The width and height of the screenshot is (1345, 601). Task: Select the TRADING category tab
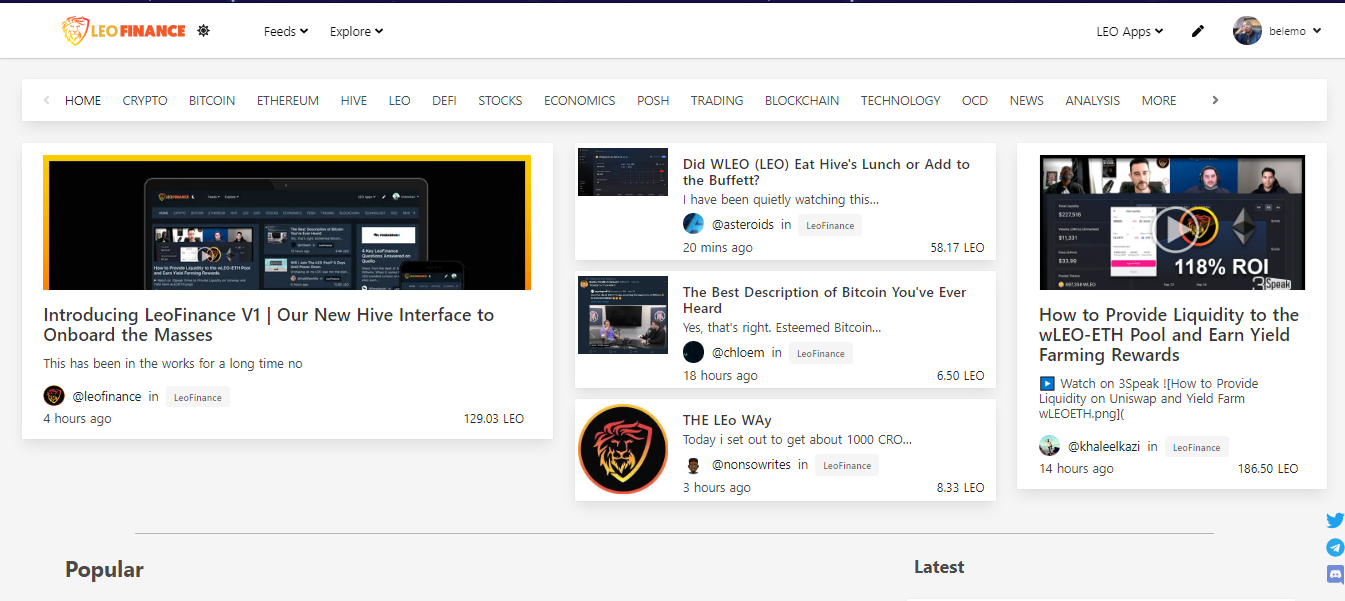(717, 100)
